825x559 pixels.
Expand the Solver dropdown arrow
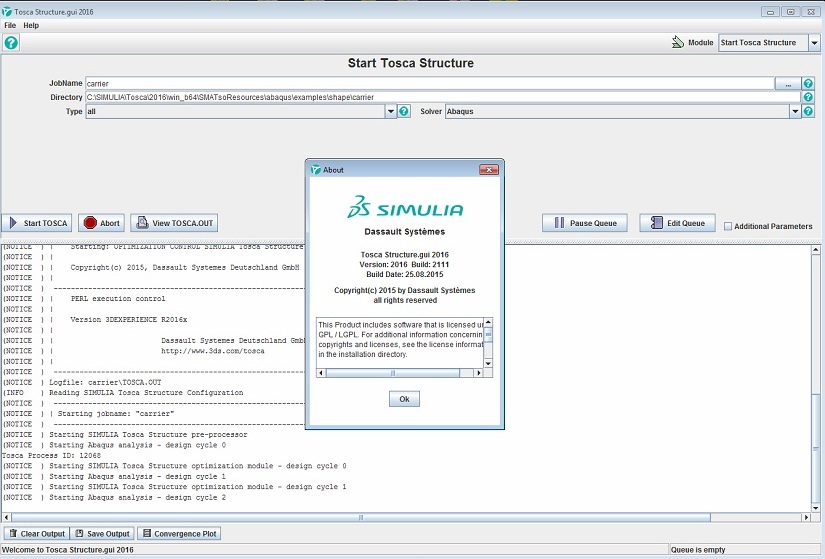(x=795, y=111)
